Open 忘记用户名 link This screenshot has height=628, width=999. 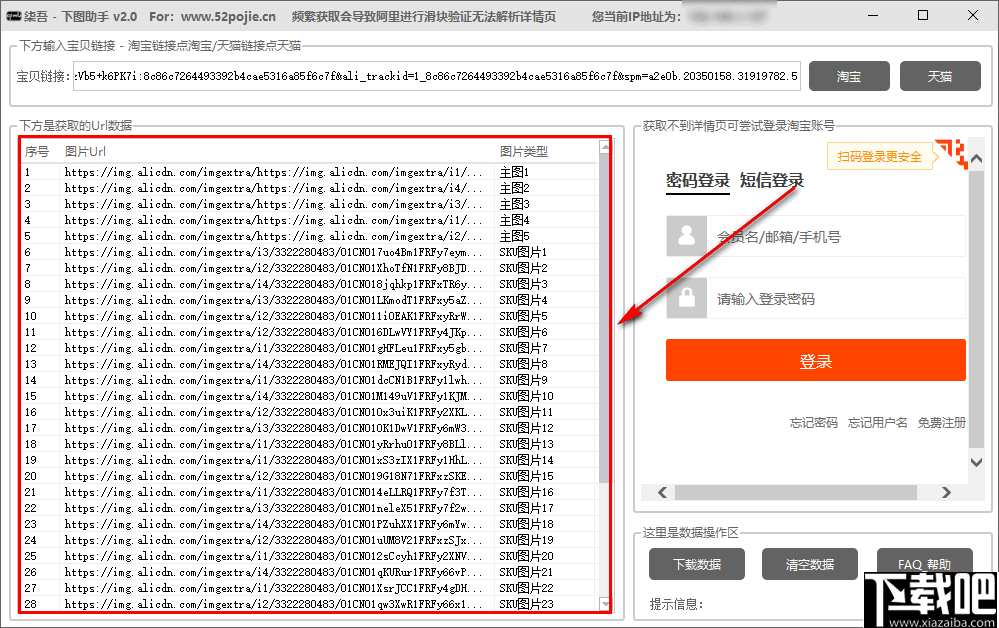coord(877,422)
